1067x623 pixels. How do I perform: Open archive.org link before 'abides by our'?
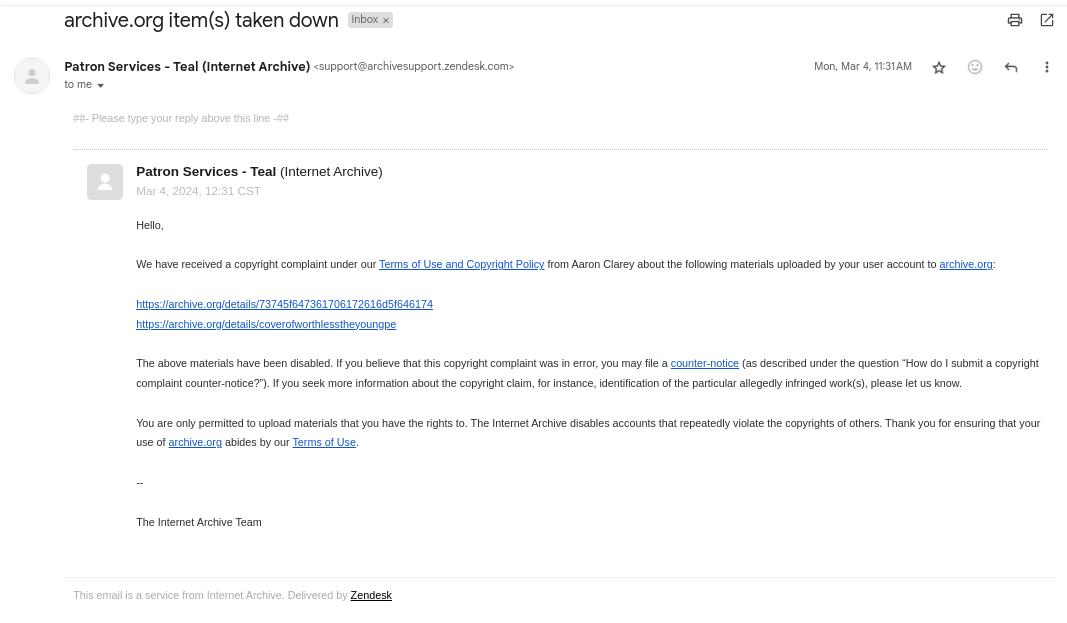(195, 442)
